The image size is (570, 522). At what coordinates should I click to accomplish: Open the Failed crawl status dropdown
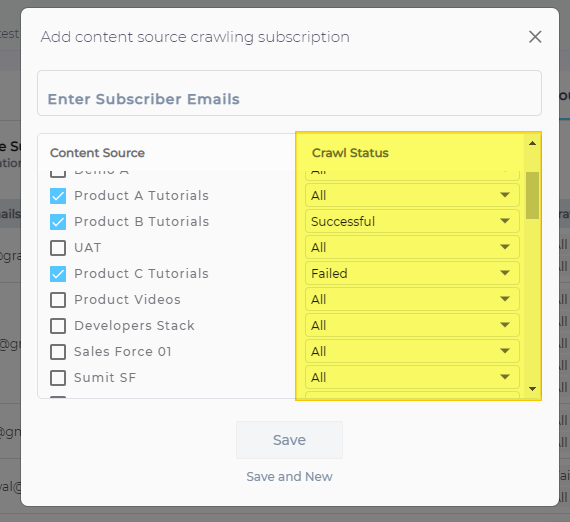point(412,273)
